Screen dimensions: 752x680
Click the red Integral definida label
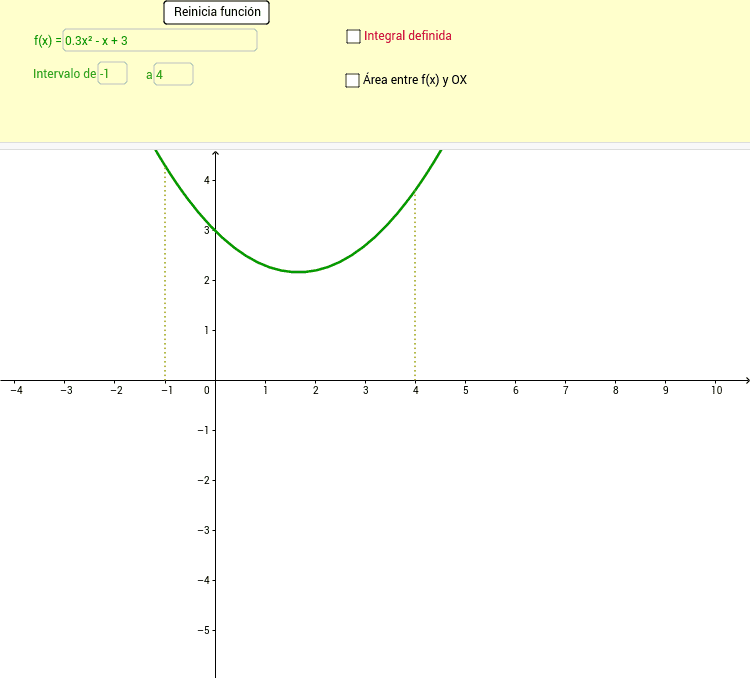pyautogui.click(x=408, y=36)
